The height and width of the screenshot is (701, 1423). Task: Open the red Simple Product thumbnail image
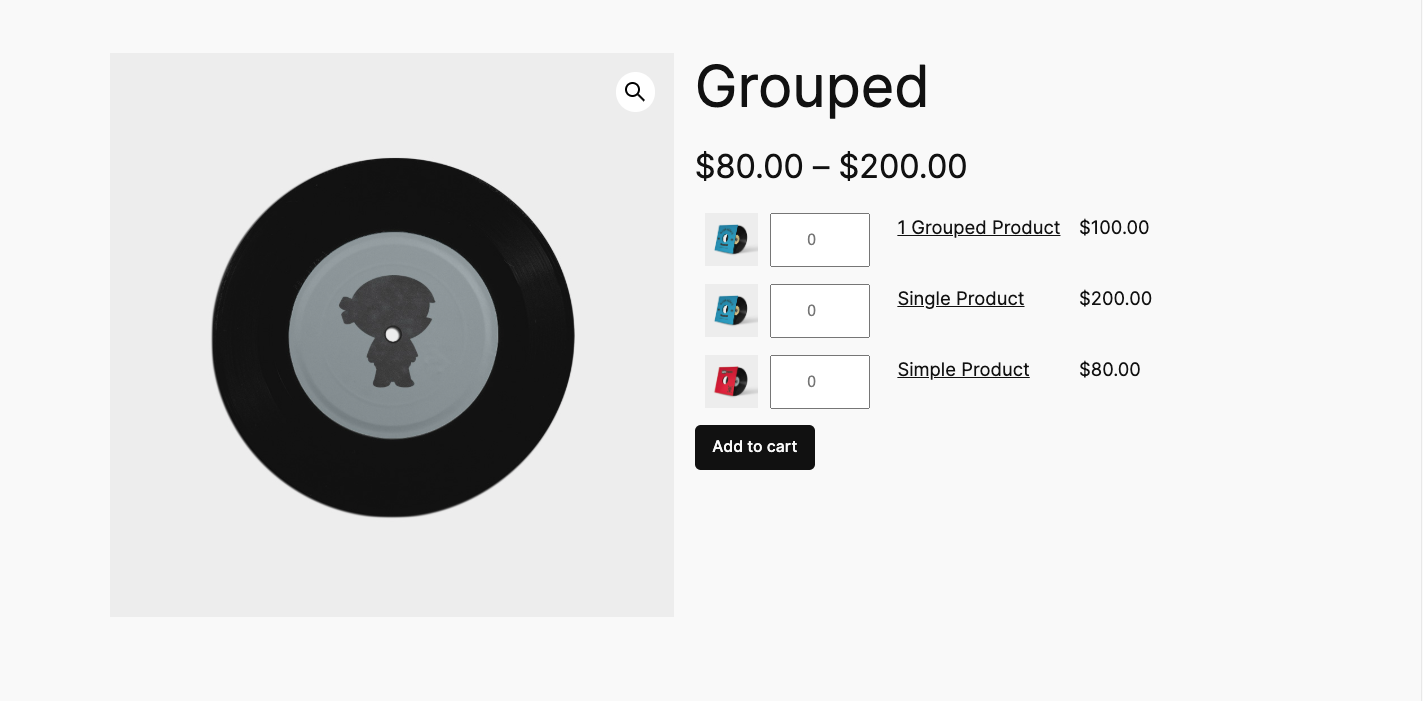pyautogui.click(x=731, y=382)
